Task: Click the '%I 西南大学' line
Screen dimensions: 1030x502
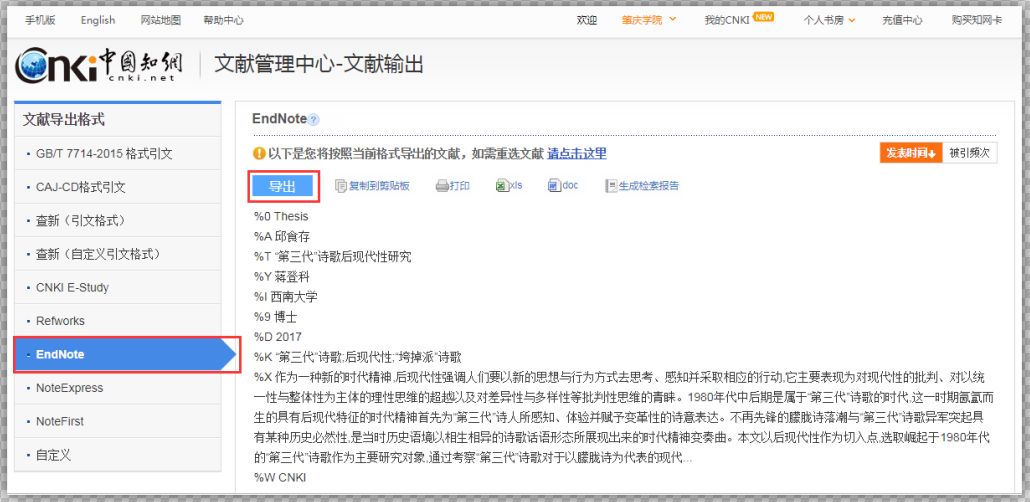Action: point(286,296)
